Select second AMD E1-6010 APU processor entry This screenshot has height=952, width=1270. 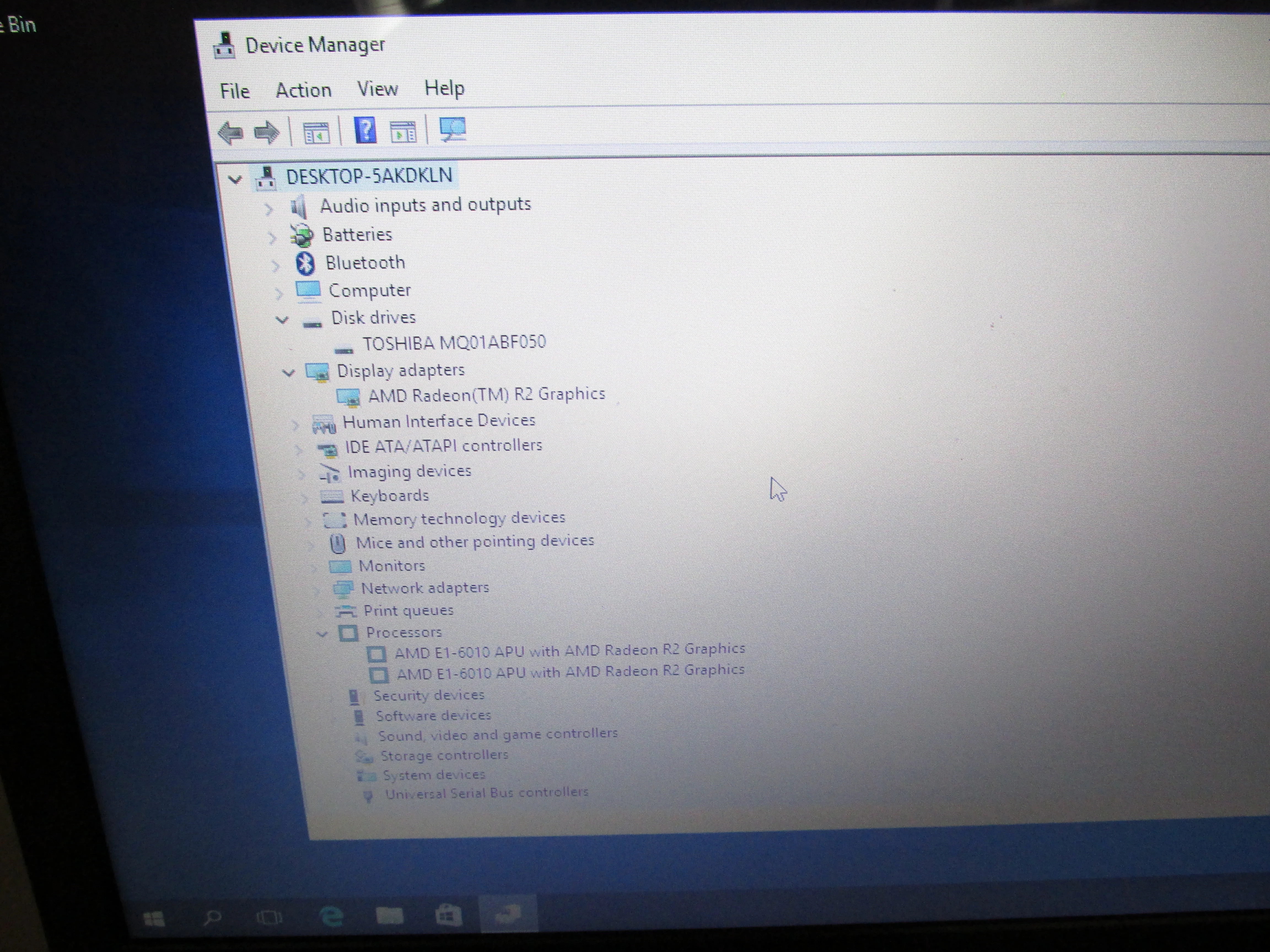point(570,672)
